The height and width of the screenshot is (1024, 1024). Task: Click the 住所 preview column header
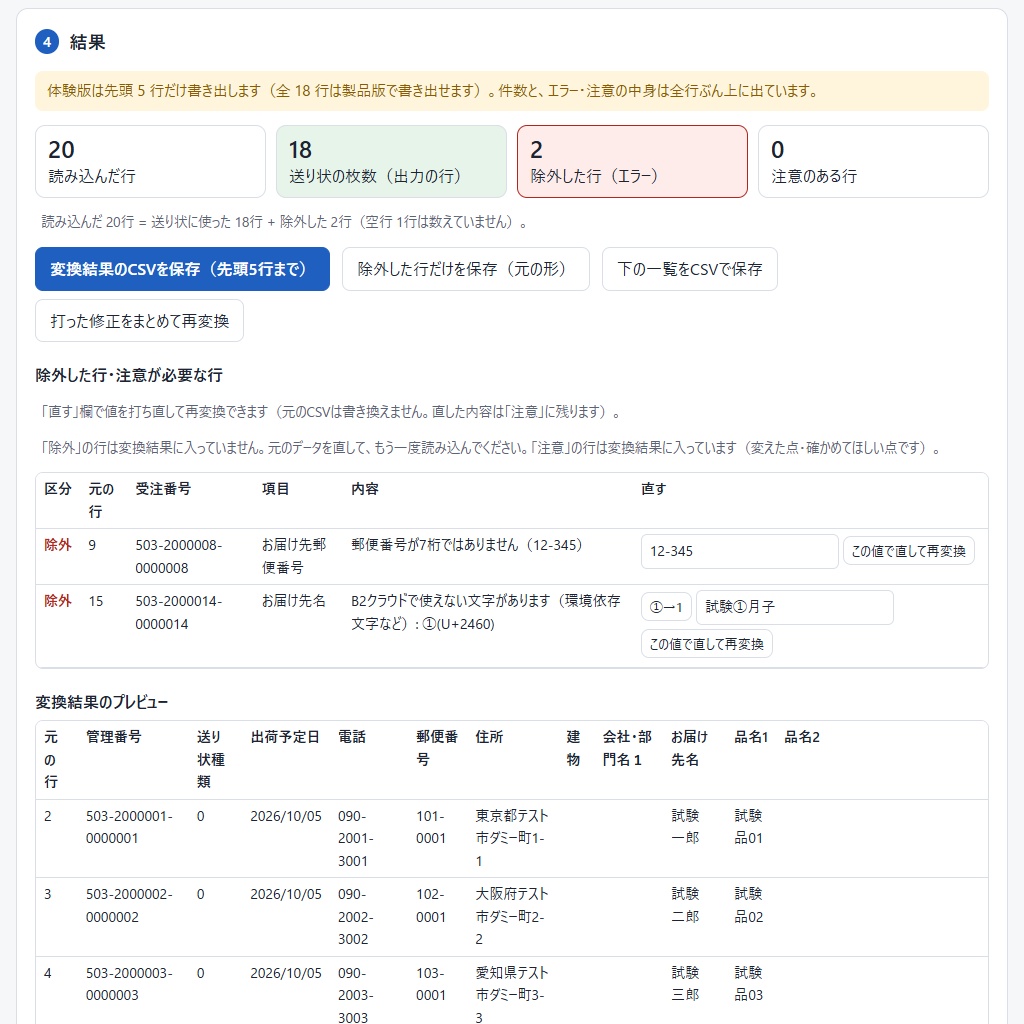pos(489,737)
